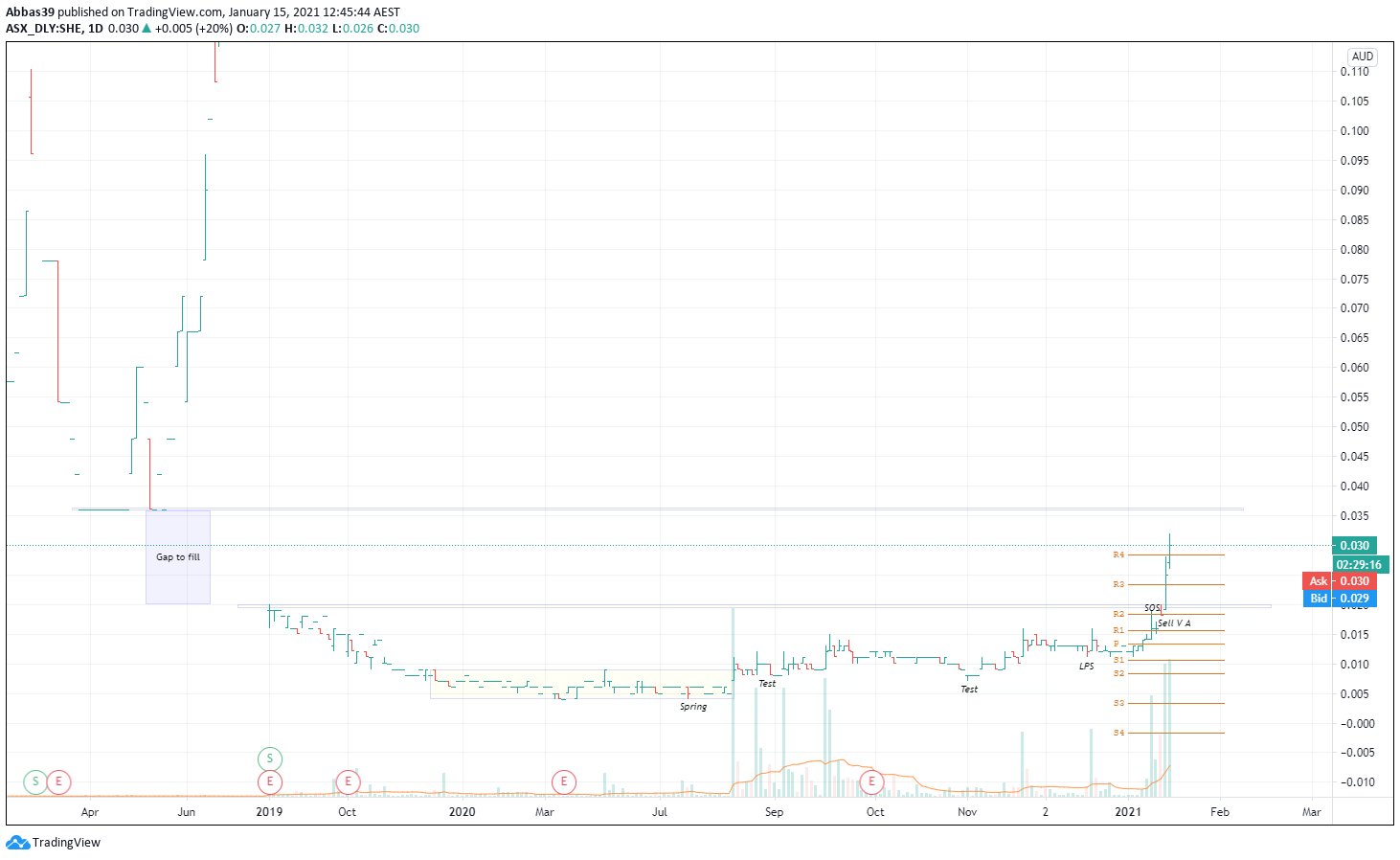
Task: Click the S3 pivot level label
Action: [x=1118, y=704]
